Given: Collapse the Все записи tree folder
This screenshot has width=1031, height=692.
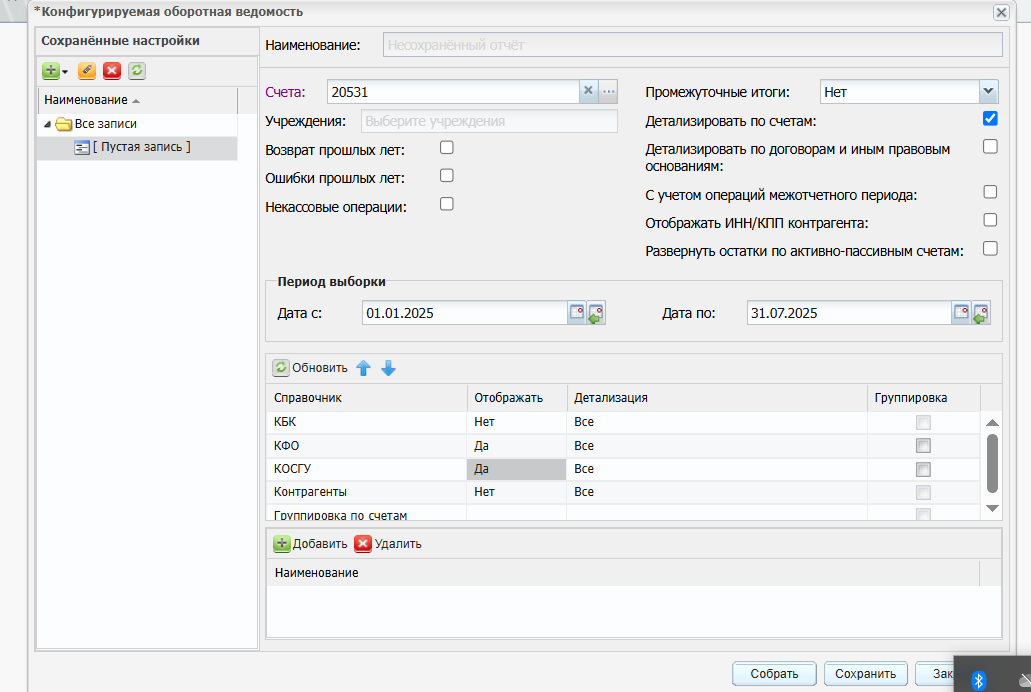Looking at the screenshot, I should click(x=47, y=124).
